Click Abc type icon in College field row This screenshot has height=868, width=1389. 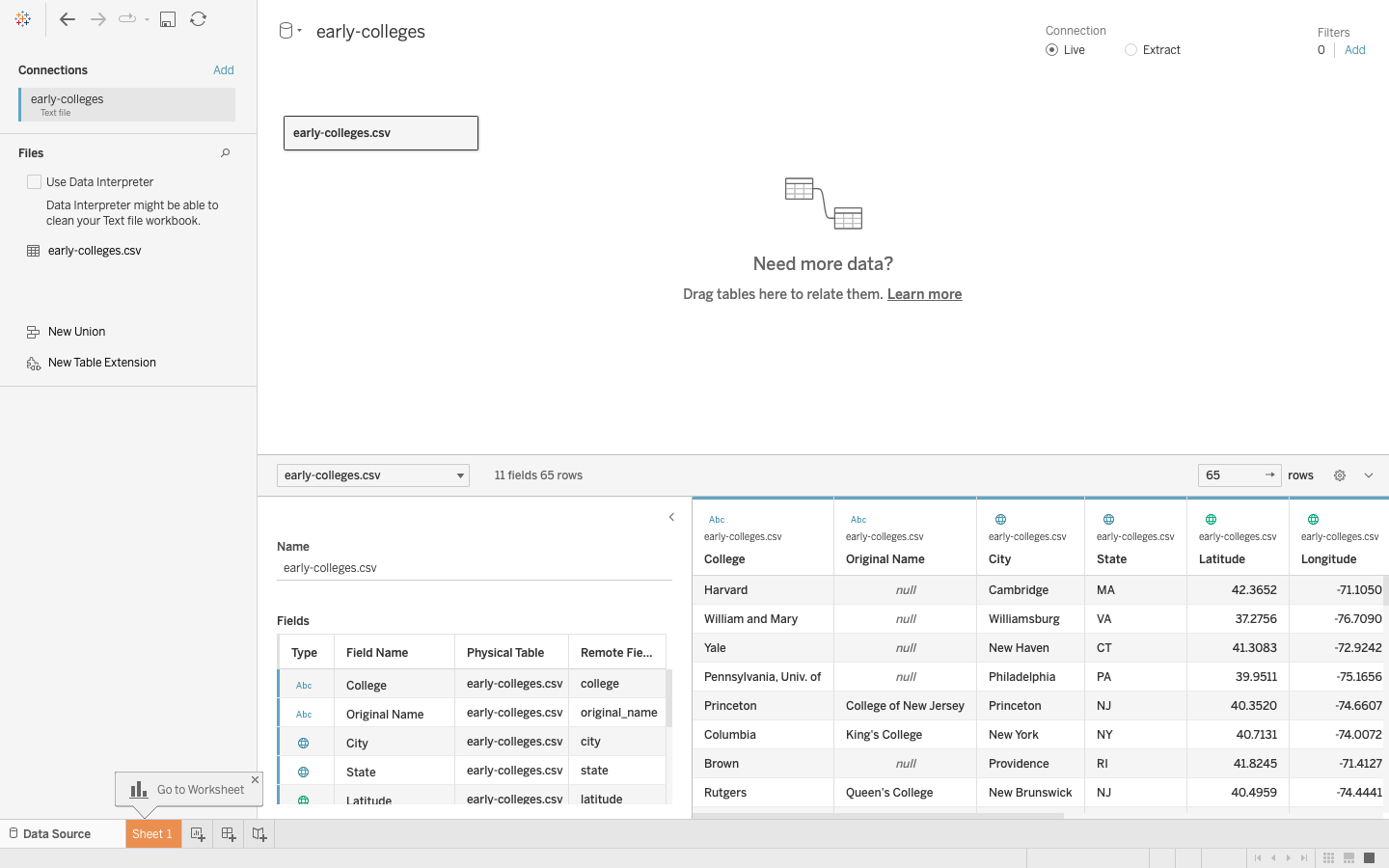coord(304,686)
